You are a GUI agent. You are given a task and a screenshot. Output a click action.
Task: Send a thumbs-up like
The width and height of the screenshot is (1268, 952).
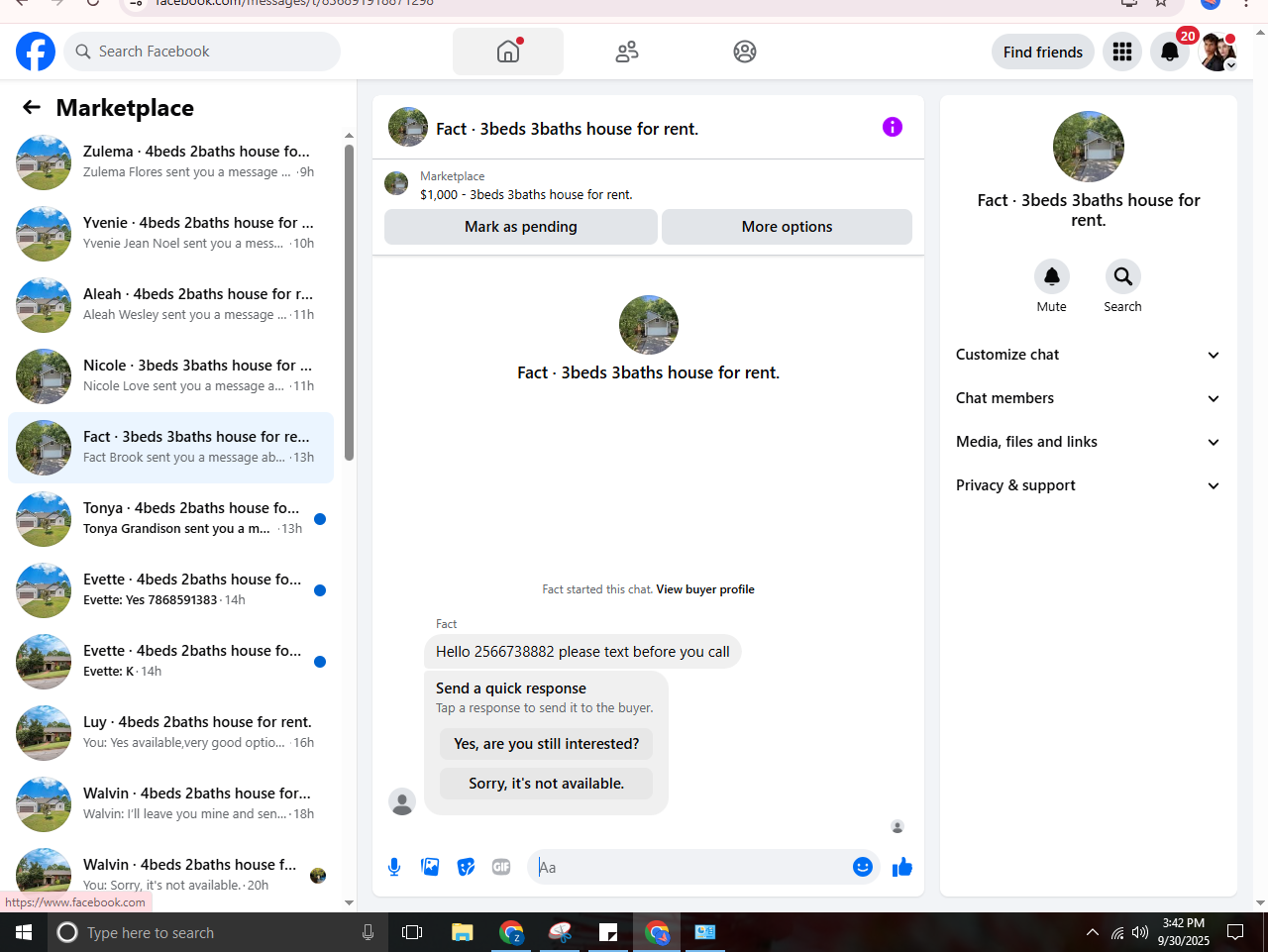point(902,868)
